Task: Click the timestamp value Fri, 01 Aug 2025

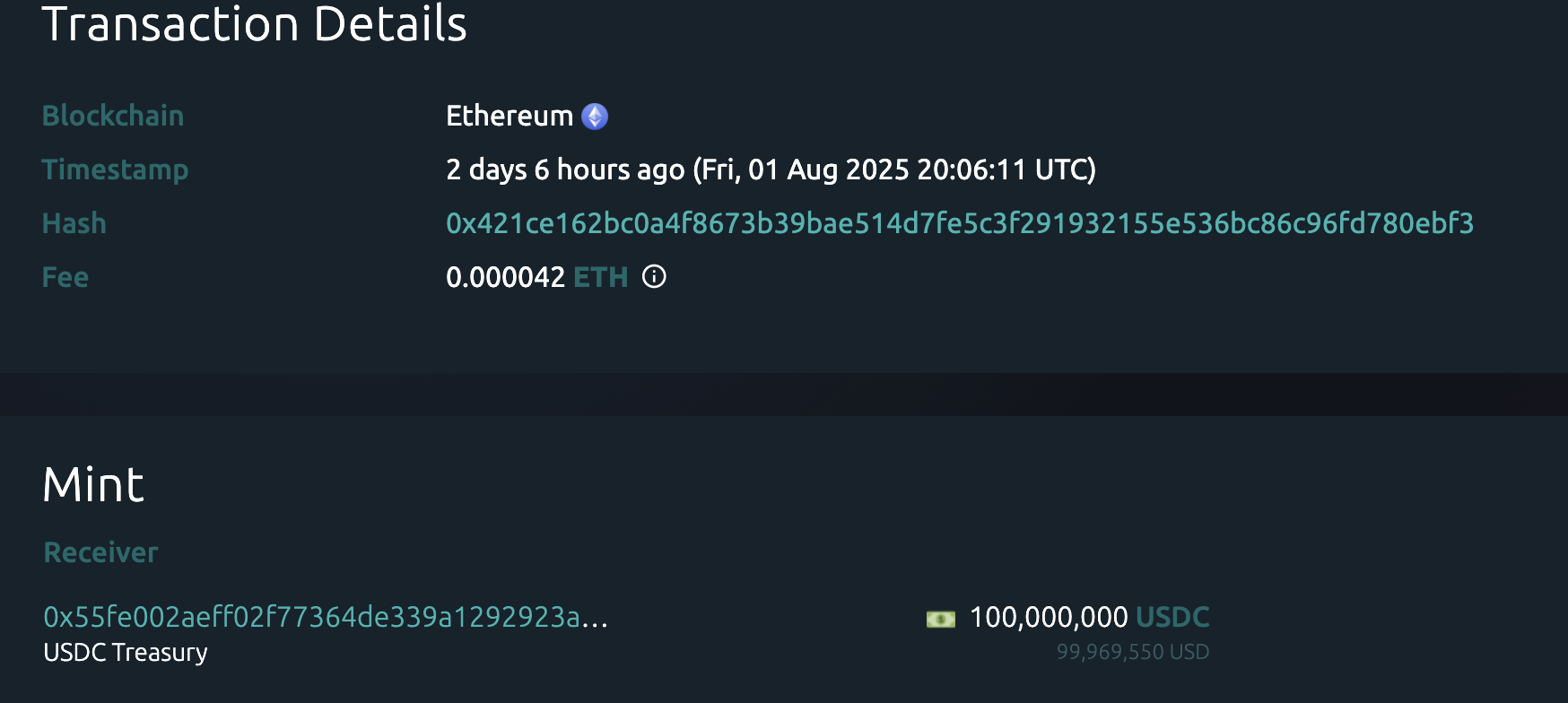Action: pos(894,169)
